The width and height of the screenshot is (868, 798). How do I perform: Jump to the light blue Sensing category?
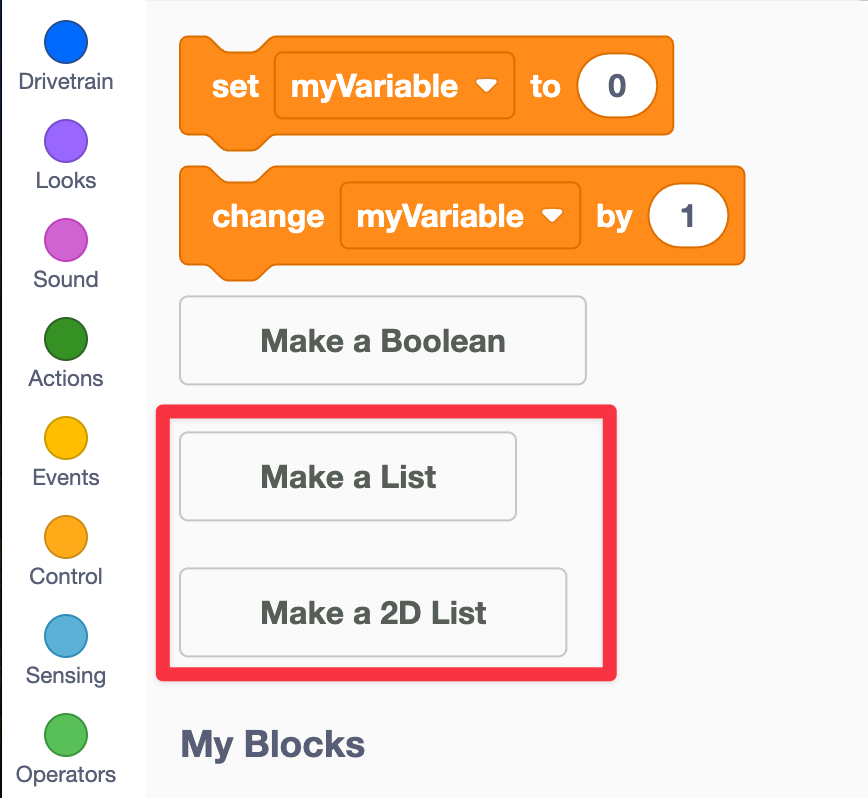point(66,636)
